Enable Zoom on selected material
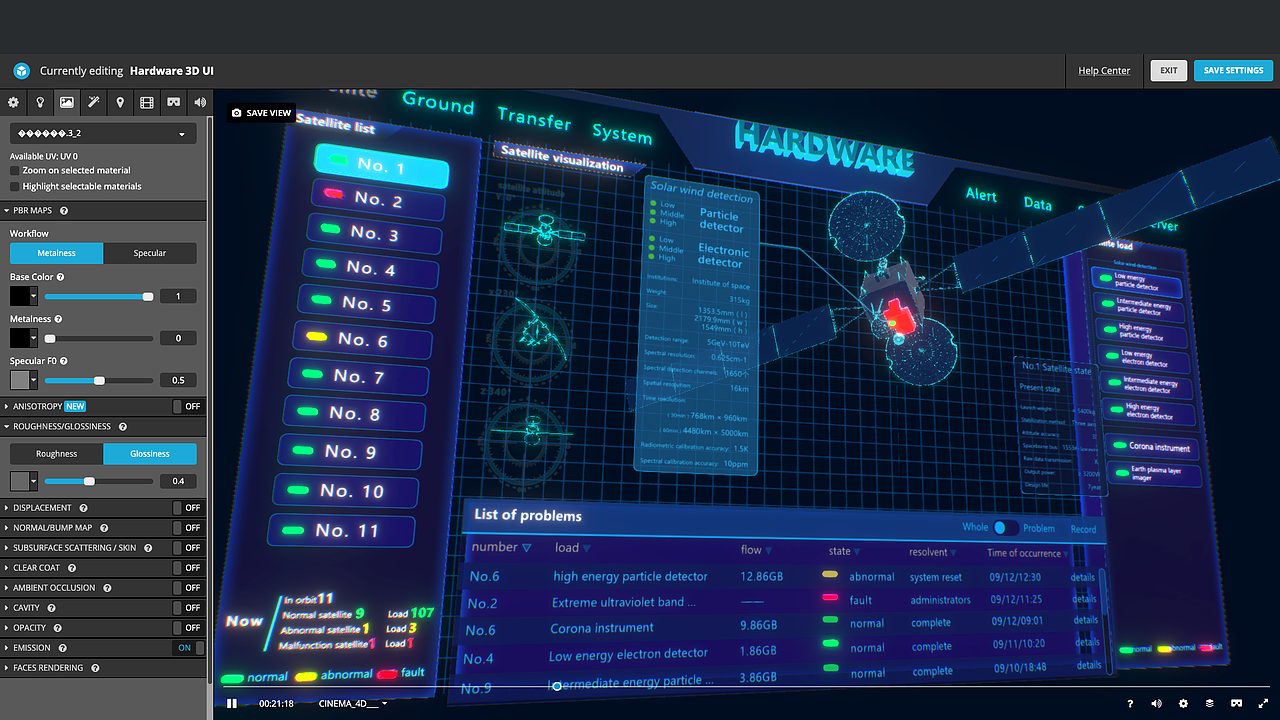The image size is (1280, 720). (x=15, y=171)
